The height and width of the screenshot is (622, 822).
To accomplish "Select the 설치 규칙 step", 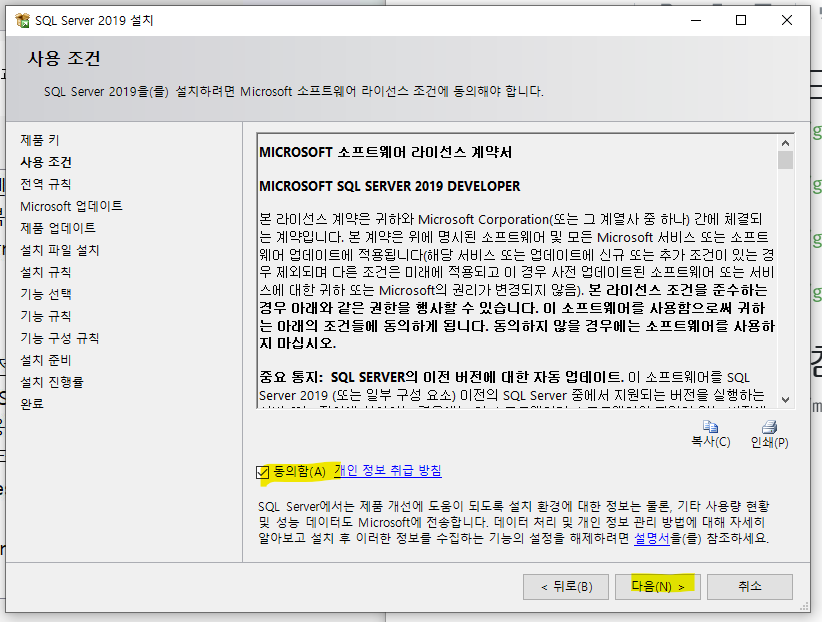I will [46, 272].
